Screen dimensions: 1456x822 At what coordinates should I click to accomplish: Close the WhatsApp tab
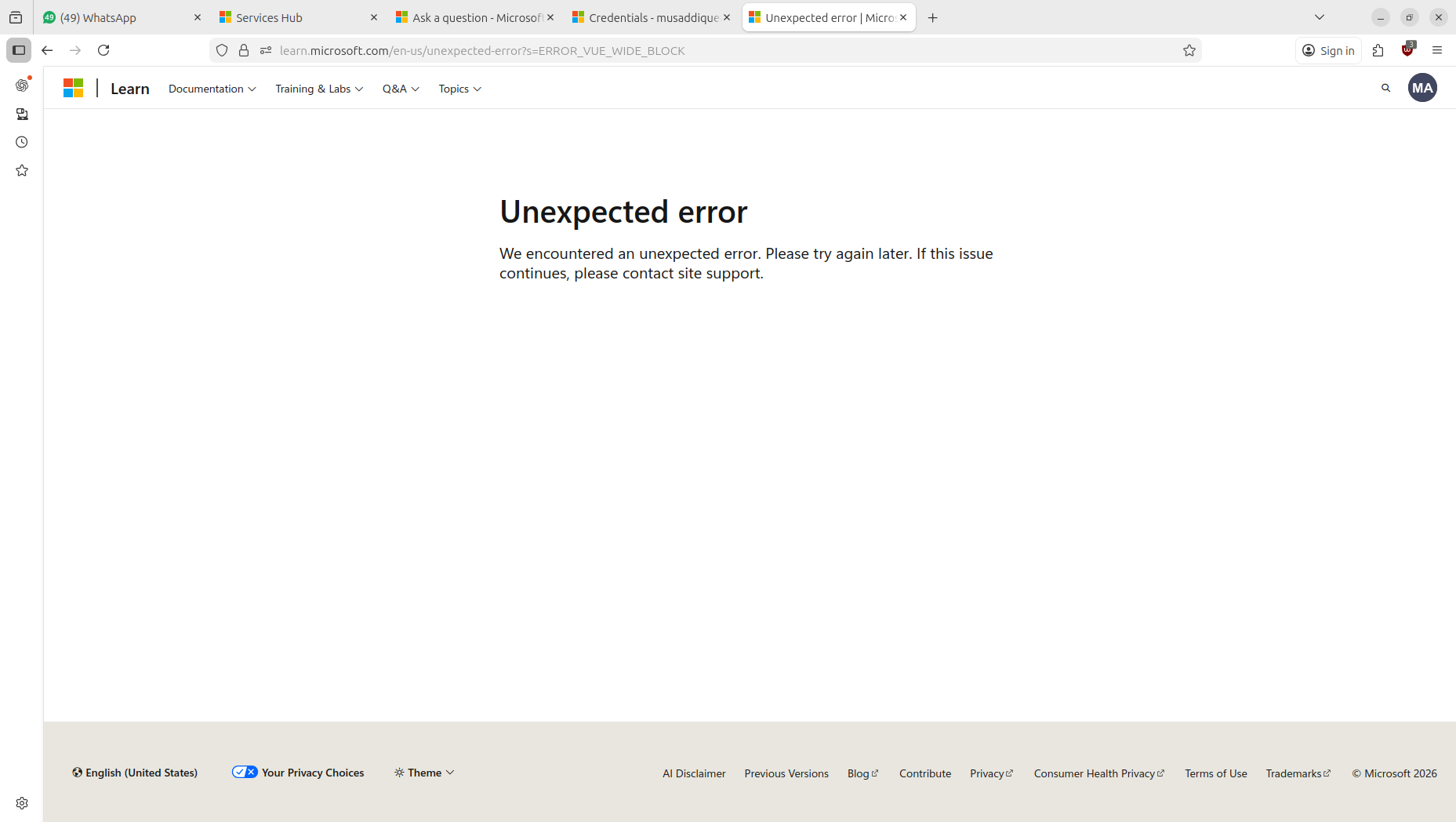tap(198, 17)
